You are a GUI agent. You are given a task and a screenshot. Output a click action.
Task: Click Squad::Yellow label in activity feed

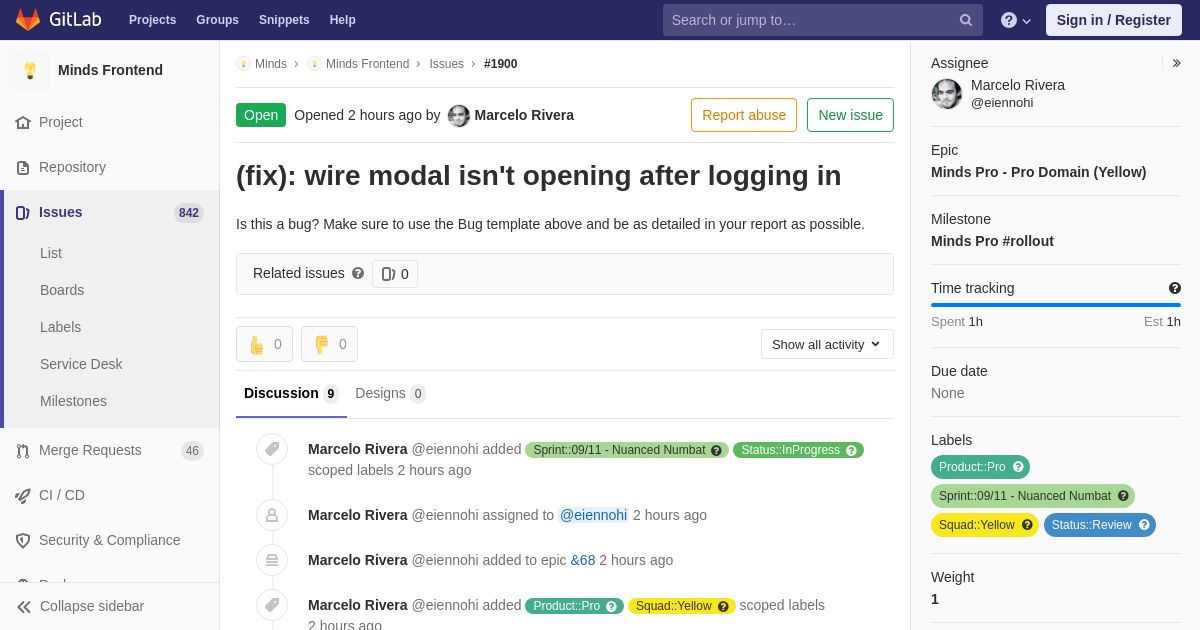coord(682,606)
